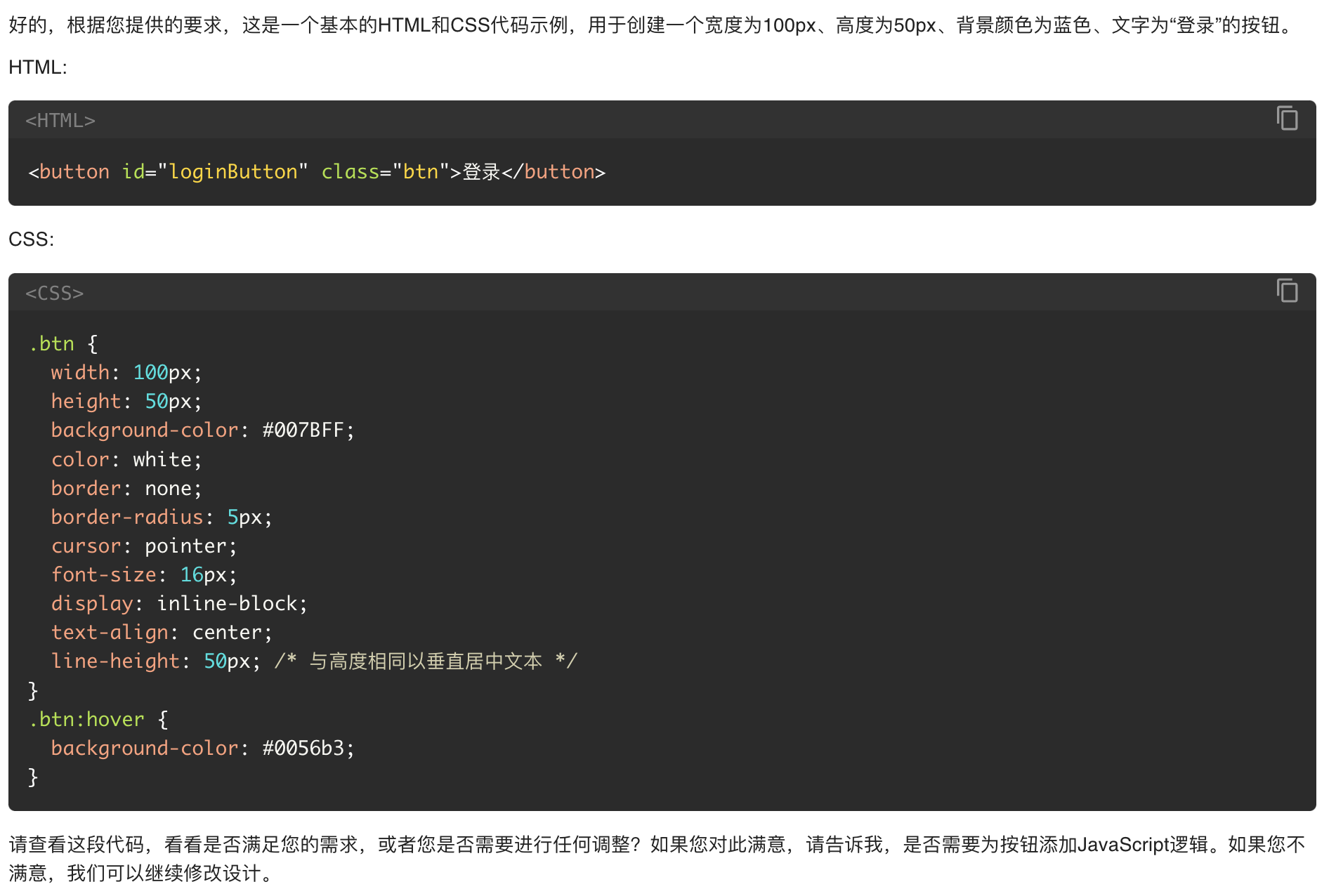Click the loginButton id value in HTML
Screen dimensions: 1336x896
coord(233,172)
